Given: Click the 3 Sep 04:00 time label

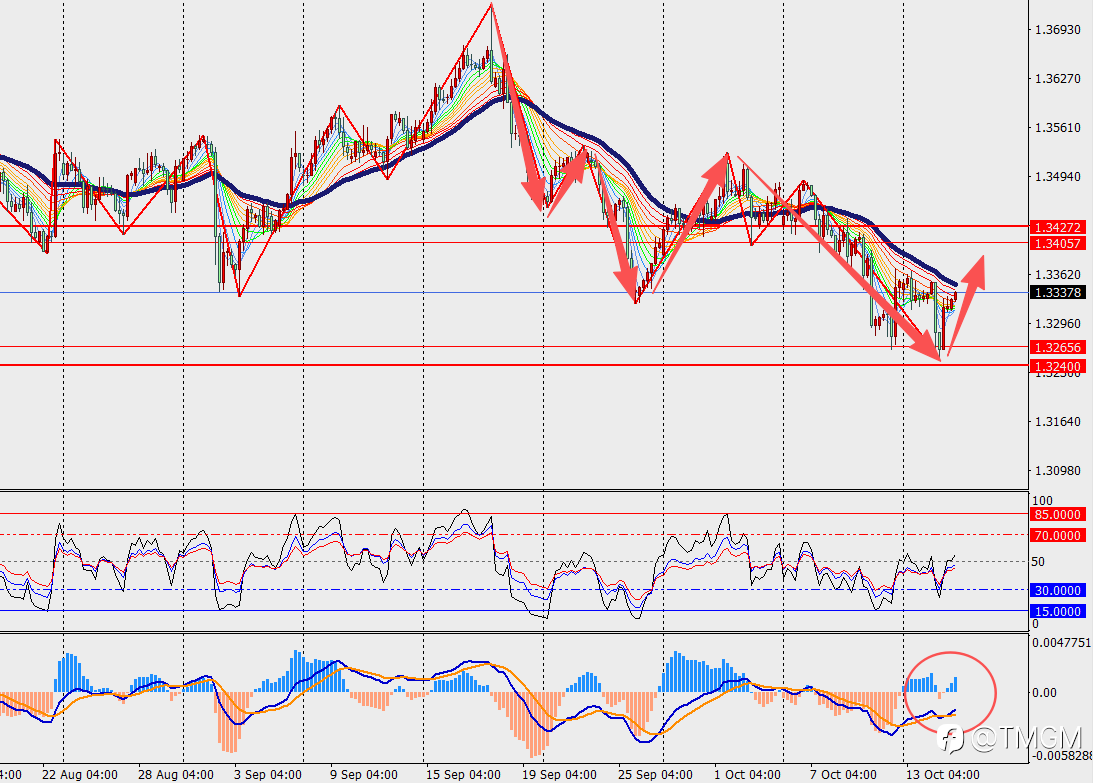Looking at the screenshot, I should 268,775.
